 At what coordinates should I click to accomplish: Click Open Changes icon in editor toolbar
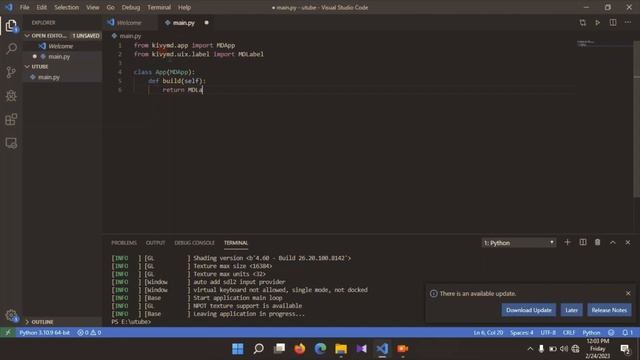click(582, 23)
